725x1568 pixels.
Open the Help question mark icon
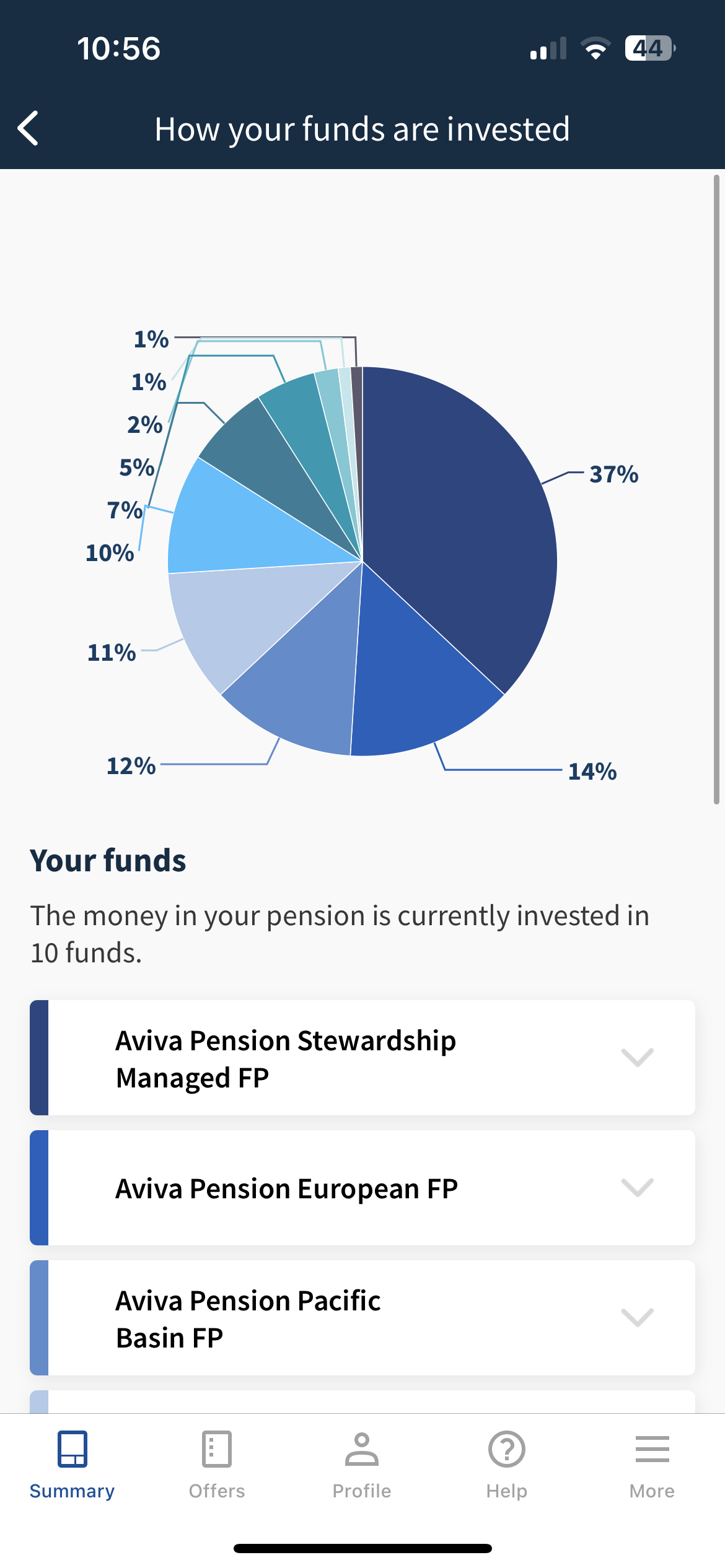[507, 1449]
